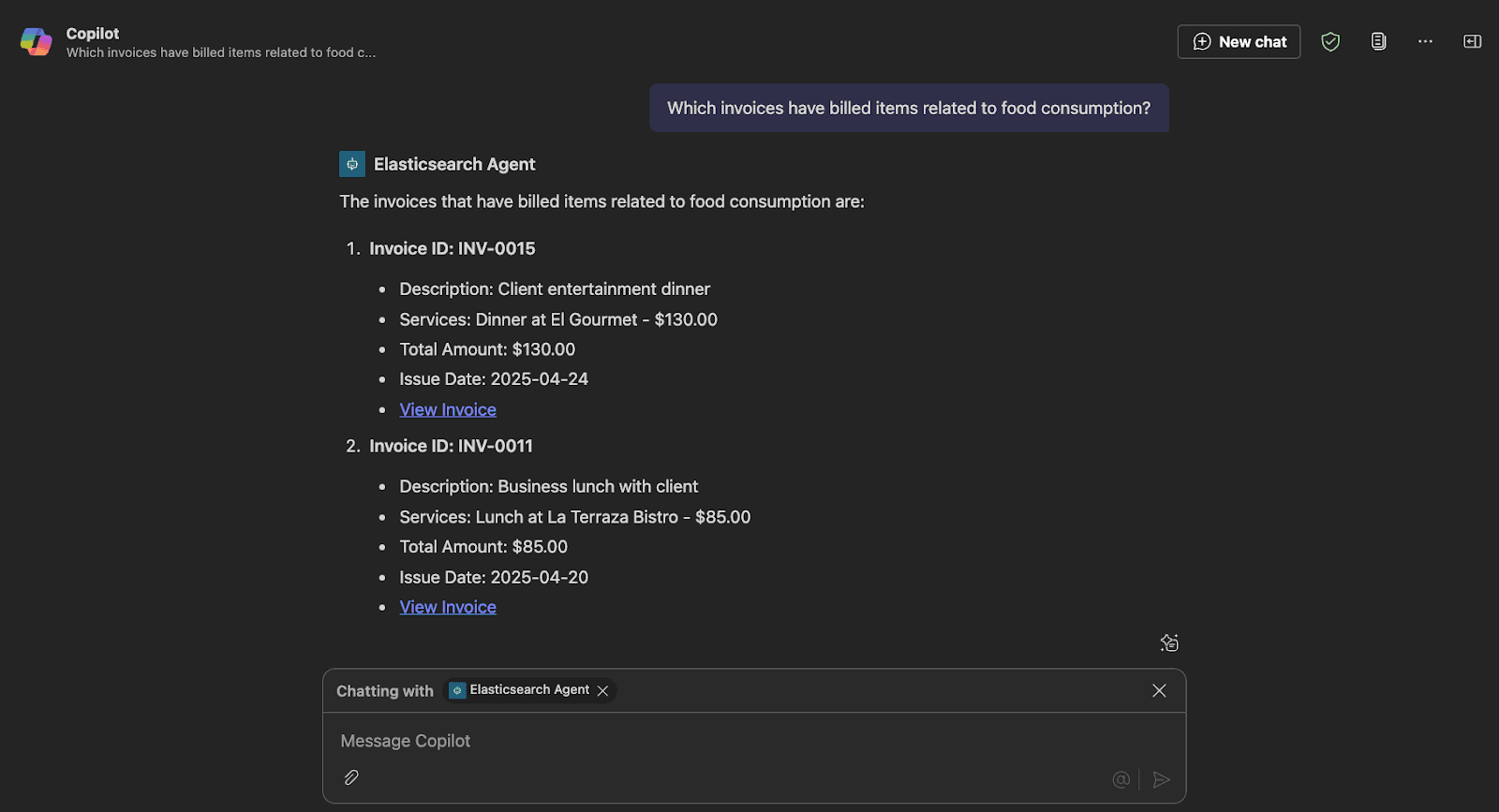Click the Copilot logo icon
The image size is (1499, 812).
(x=37, y=41)
